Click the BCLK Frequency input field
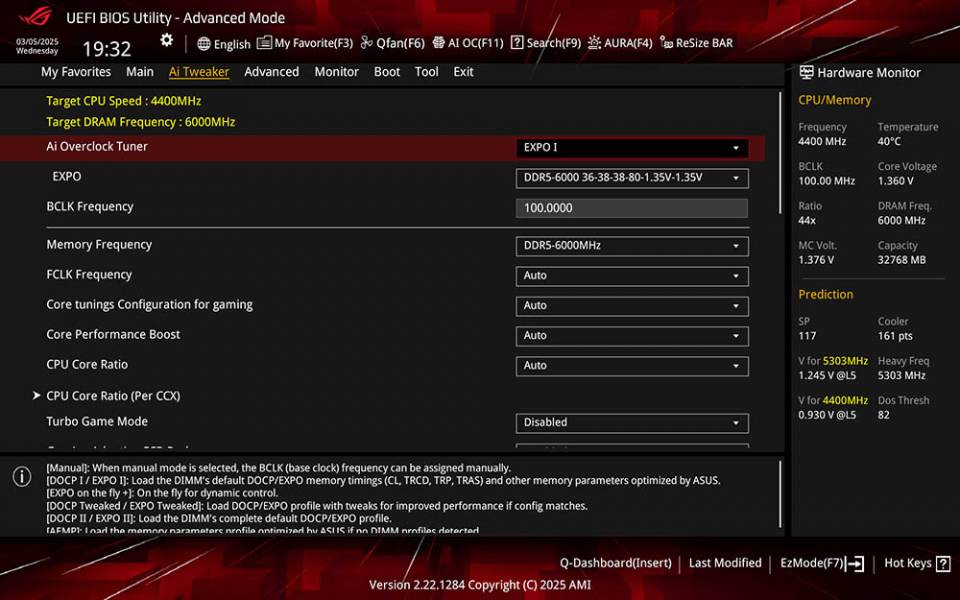 (x=632, y=208)
